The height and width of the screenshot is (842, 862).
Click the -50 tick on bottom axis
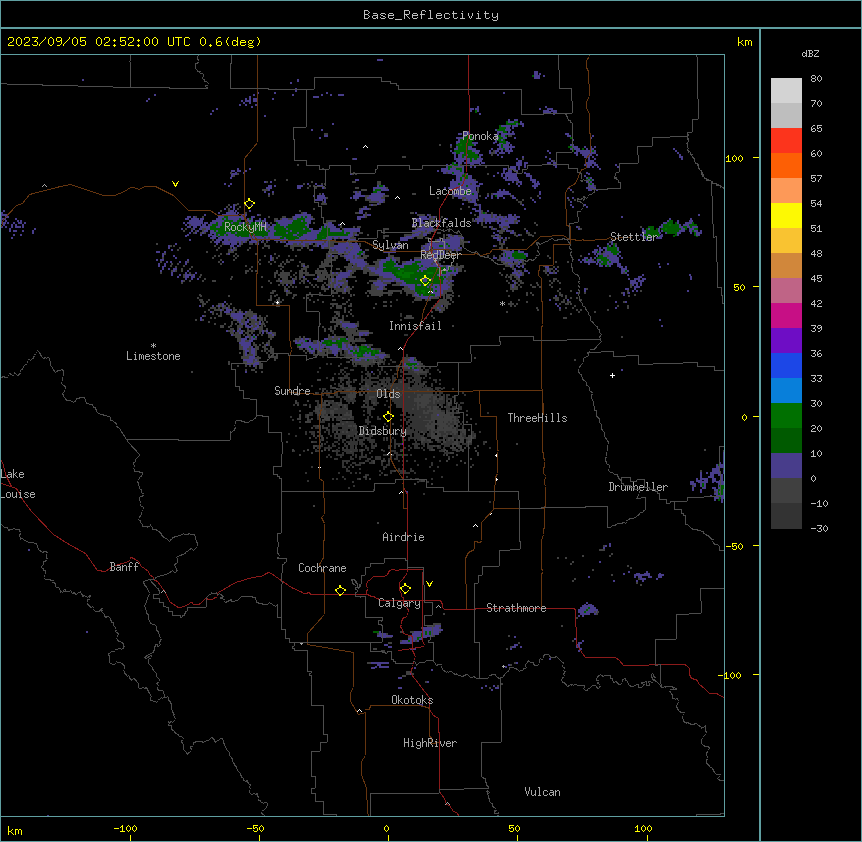pos(255,828)
